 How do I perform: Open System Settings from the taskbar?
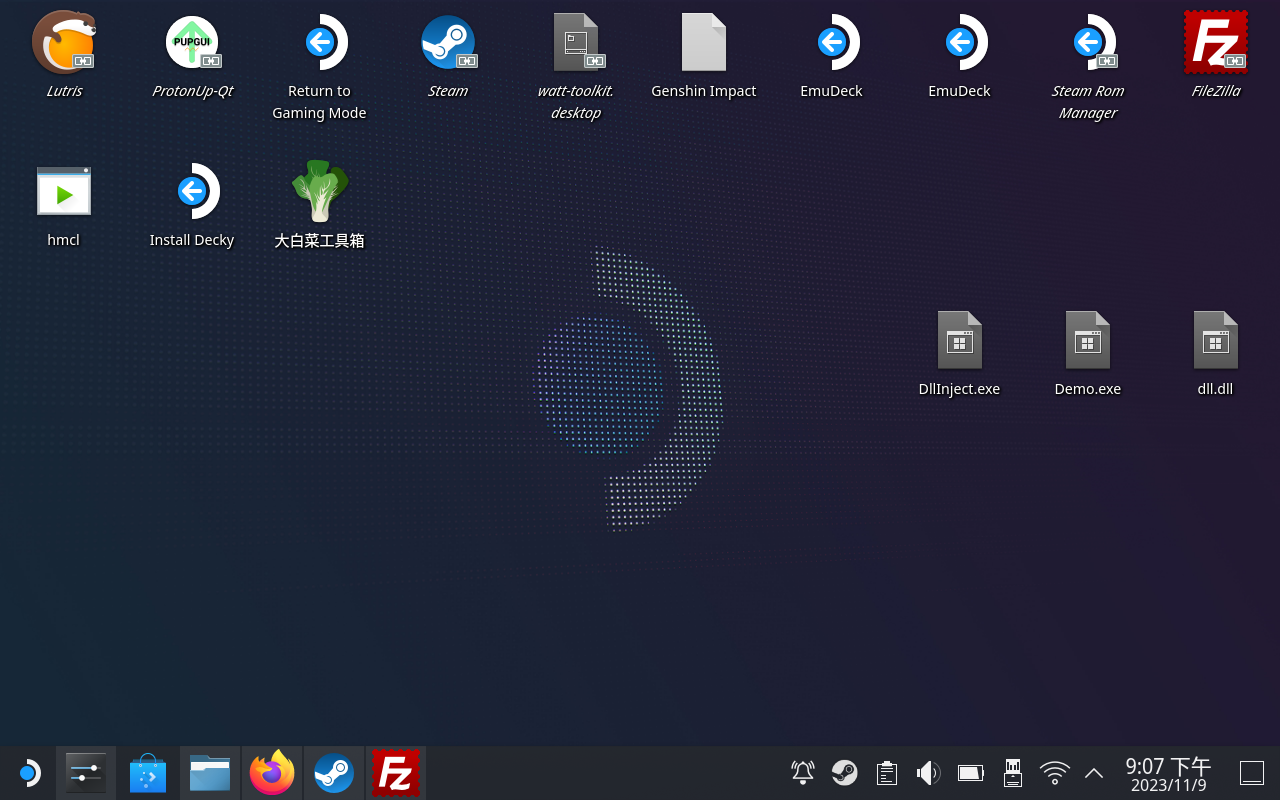(86, 773)
